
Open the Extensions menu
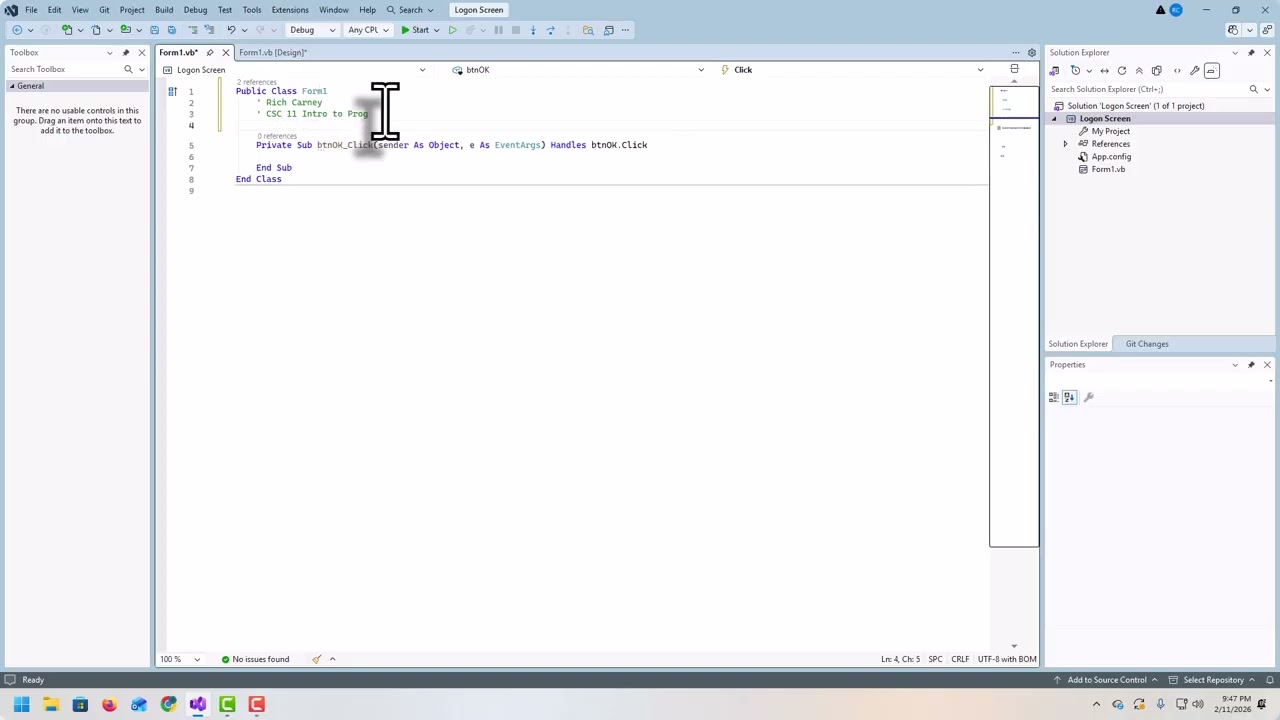click(290, 10)
